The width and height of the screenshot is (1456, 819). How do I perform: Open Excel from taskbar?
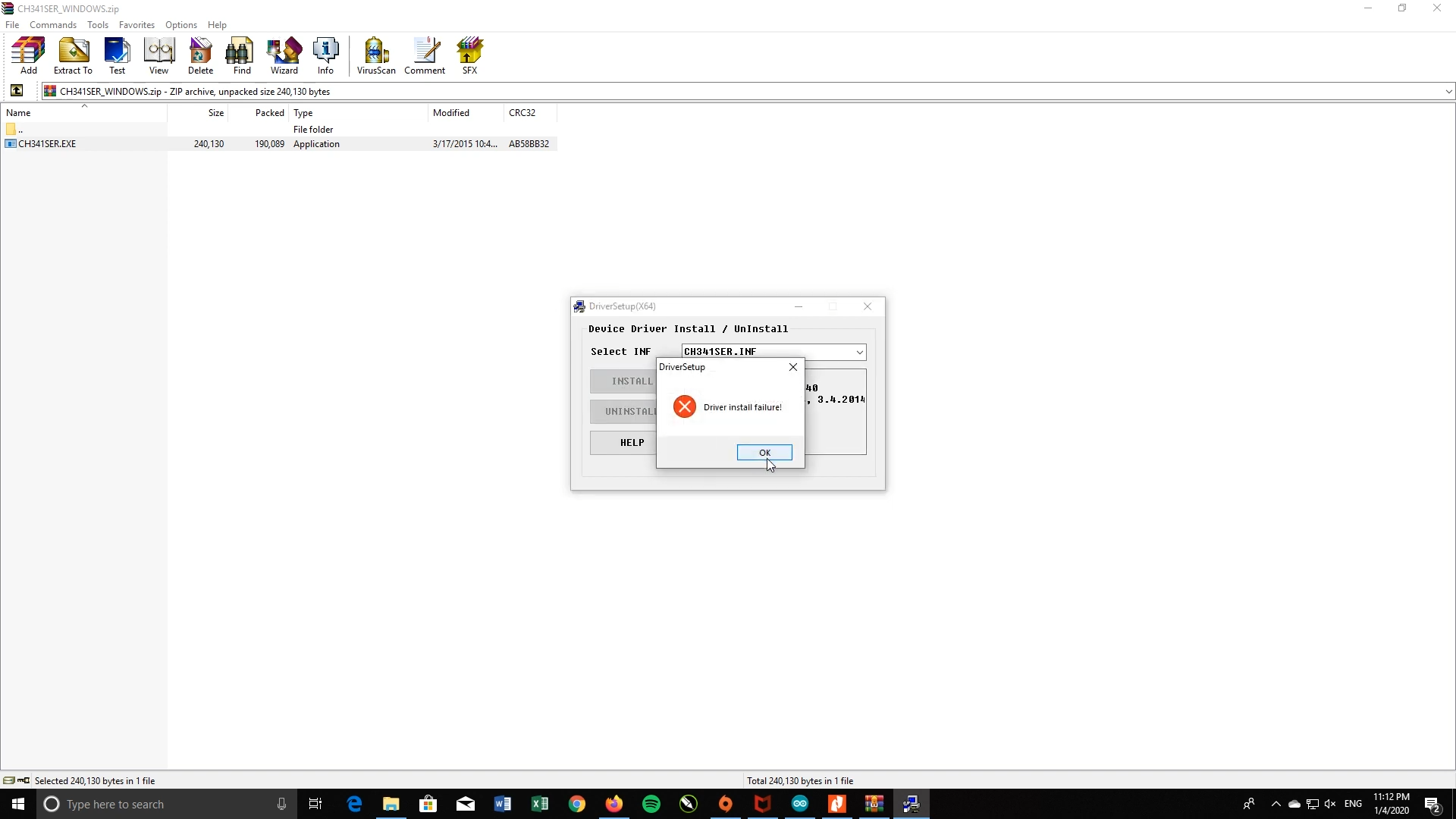click(x=540, y=804)
